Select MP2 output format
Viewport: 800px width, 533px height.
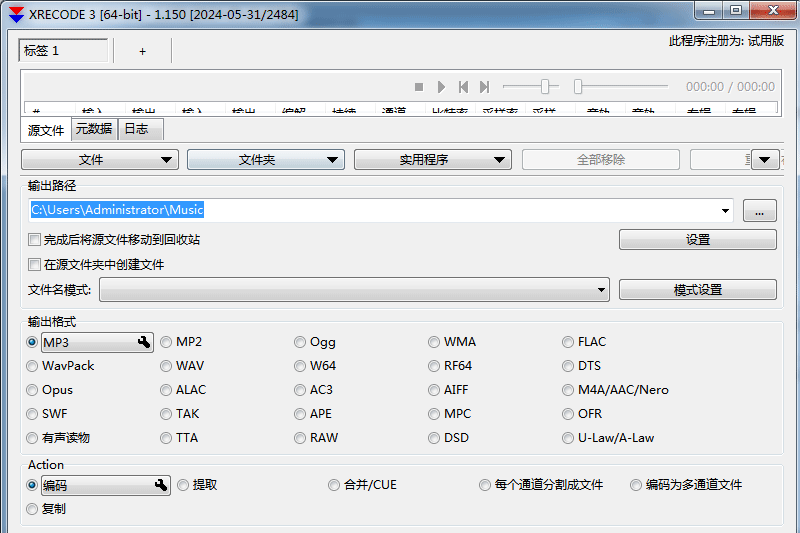coord(166,342)
